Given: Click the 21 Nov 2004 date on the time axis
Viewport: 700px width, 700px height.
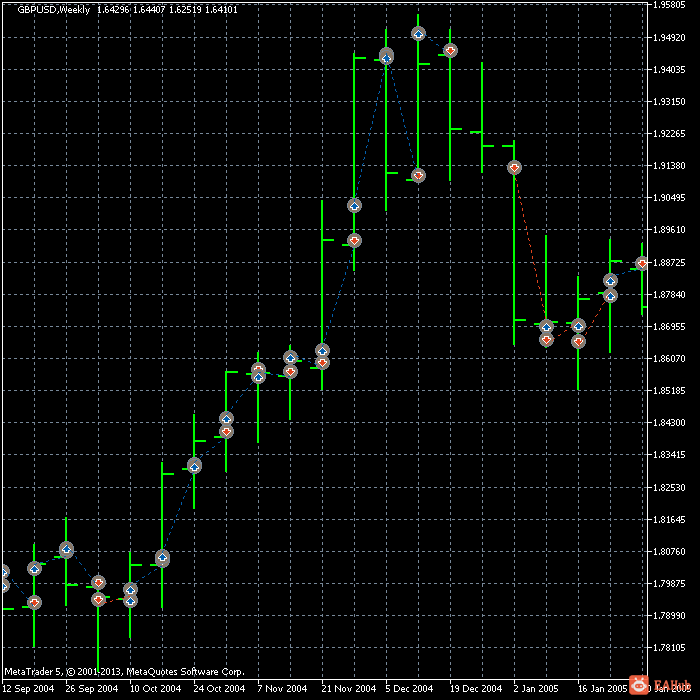Looking at the screenshot, I should coord(349,688).
